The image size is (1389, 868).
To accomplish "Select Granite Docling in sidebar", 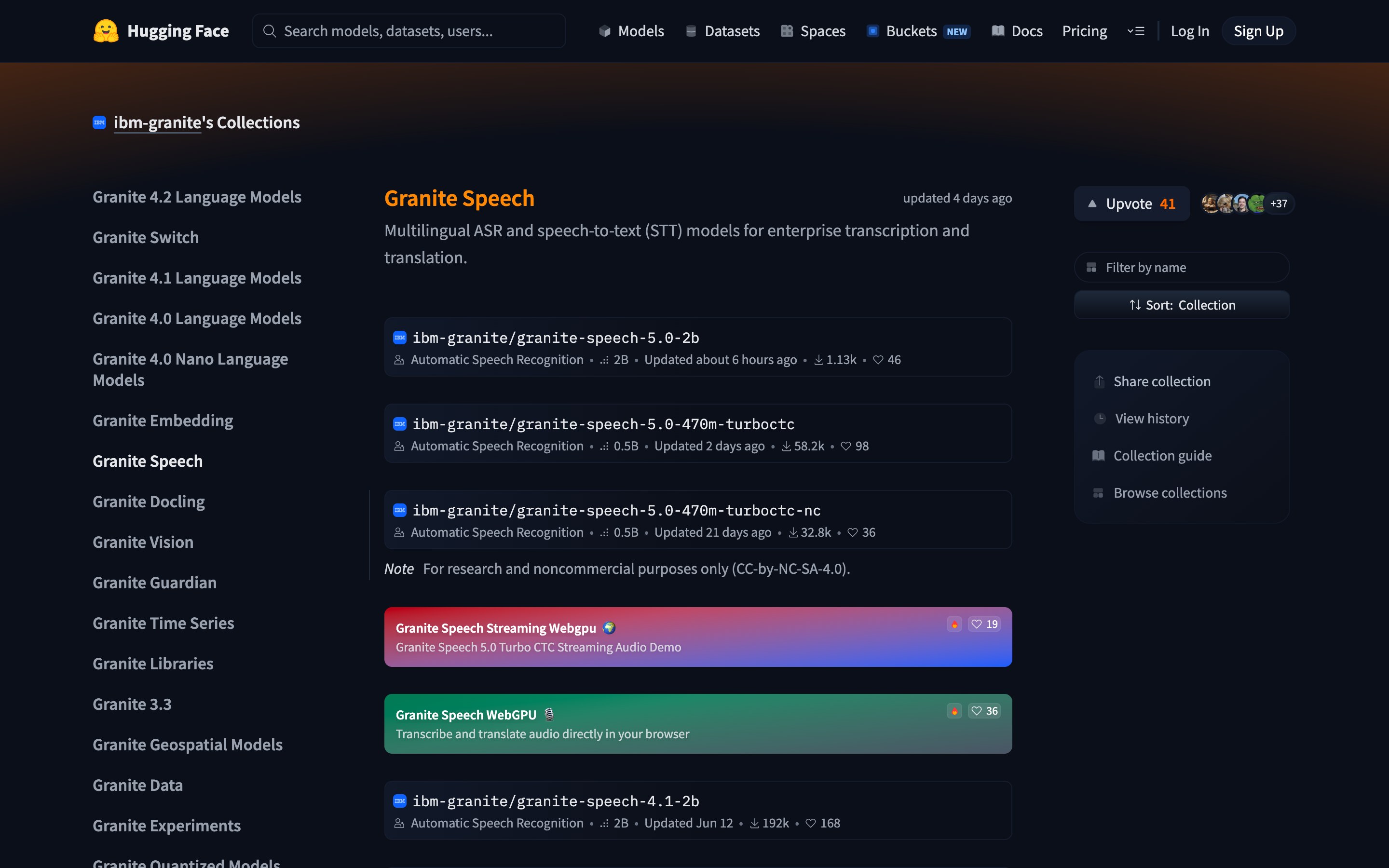I will pyautogui.click(x=149, y=501).
